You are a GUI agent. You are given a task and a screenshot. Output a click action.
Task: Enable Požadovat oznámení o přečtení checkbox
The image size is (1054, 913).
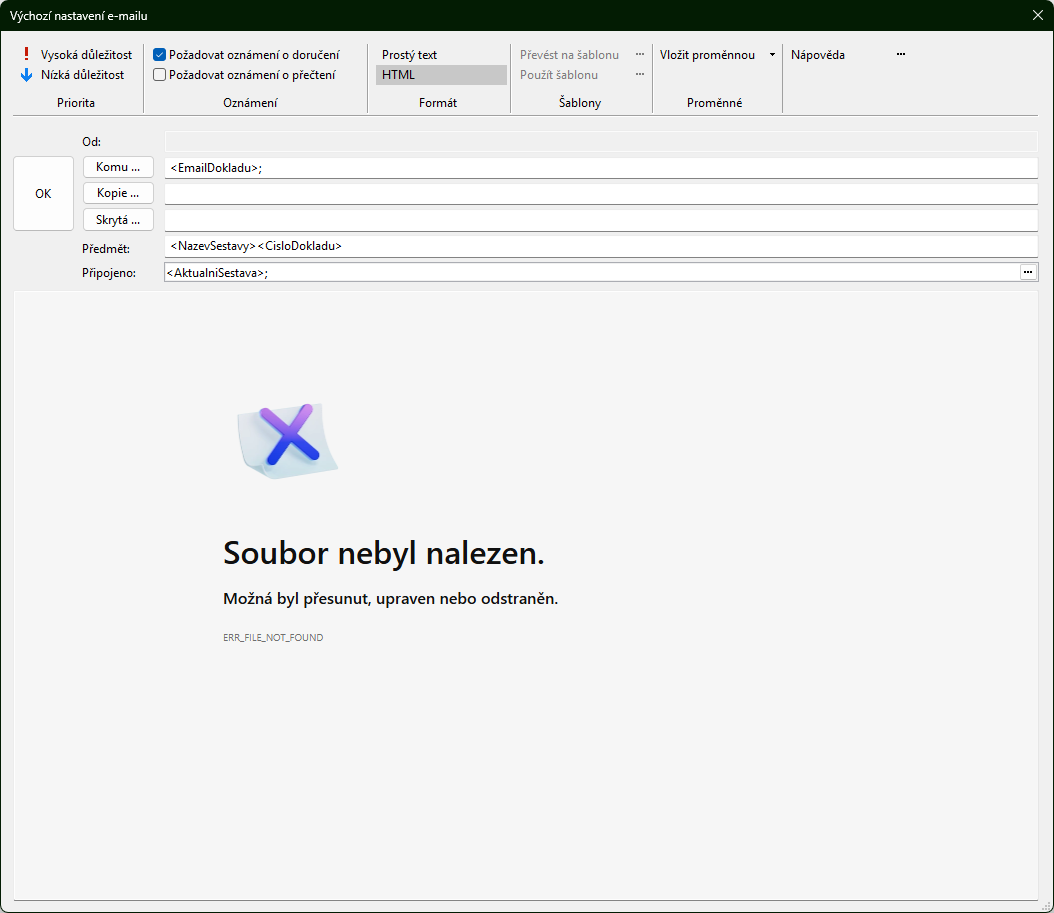(159, 74)
